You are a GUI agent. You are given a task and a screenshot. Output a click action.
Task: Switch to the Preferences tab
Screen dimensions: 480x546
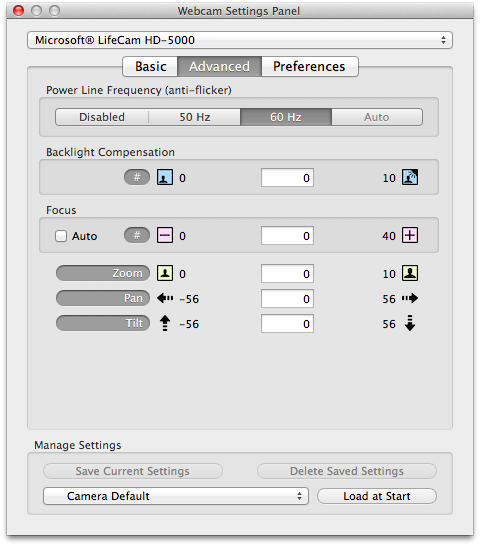pos(309,67)
